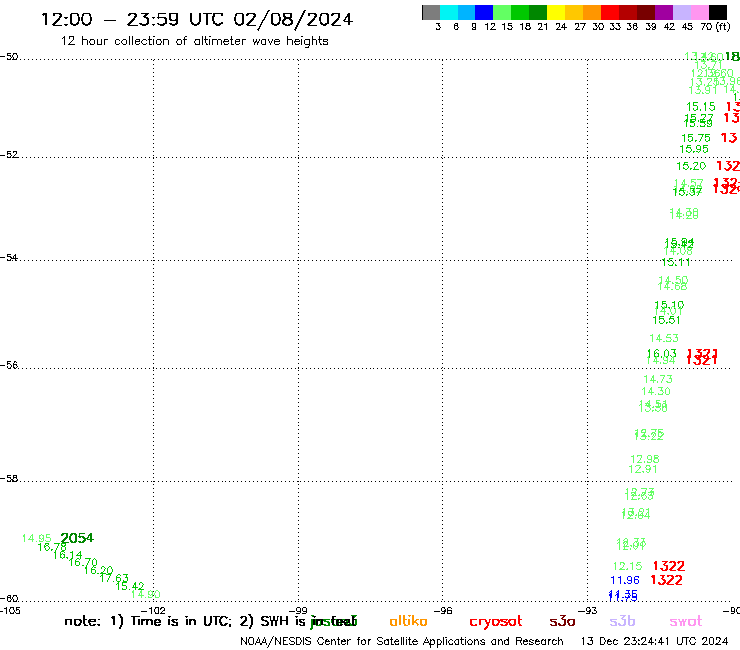Viewport: 740px width, 650px height.
Task: Click the latitude axis label '-52'
Action: tap(9, 155)
